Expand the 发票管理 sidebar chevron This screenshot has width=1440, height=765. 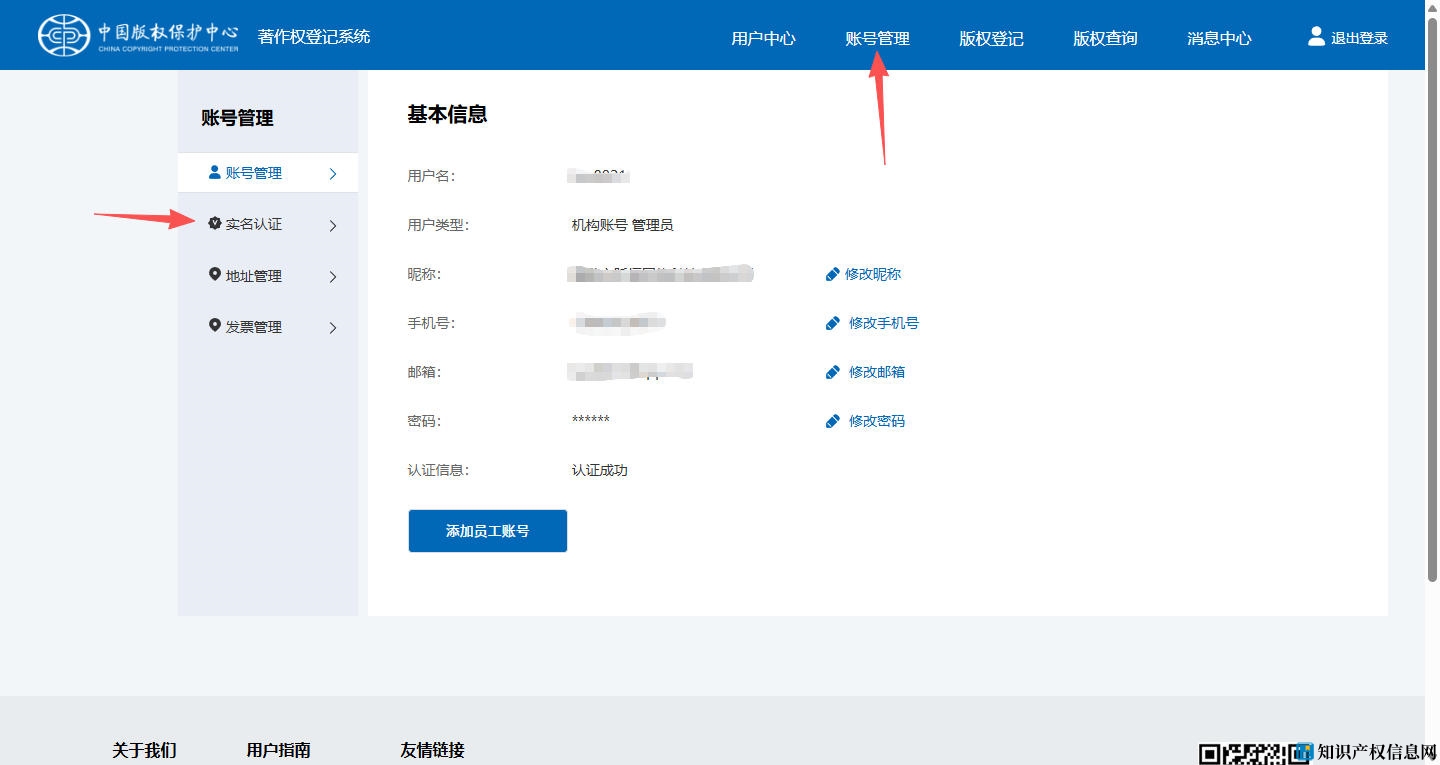333,328
